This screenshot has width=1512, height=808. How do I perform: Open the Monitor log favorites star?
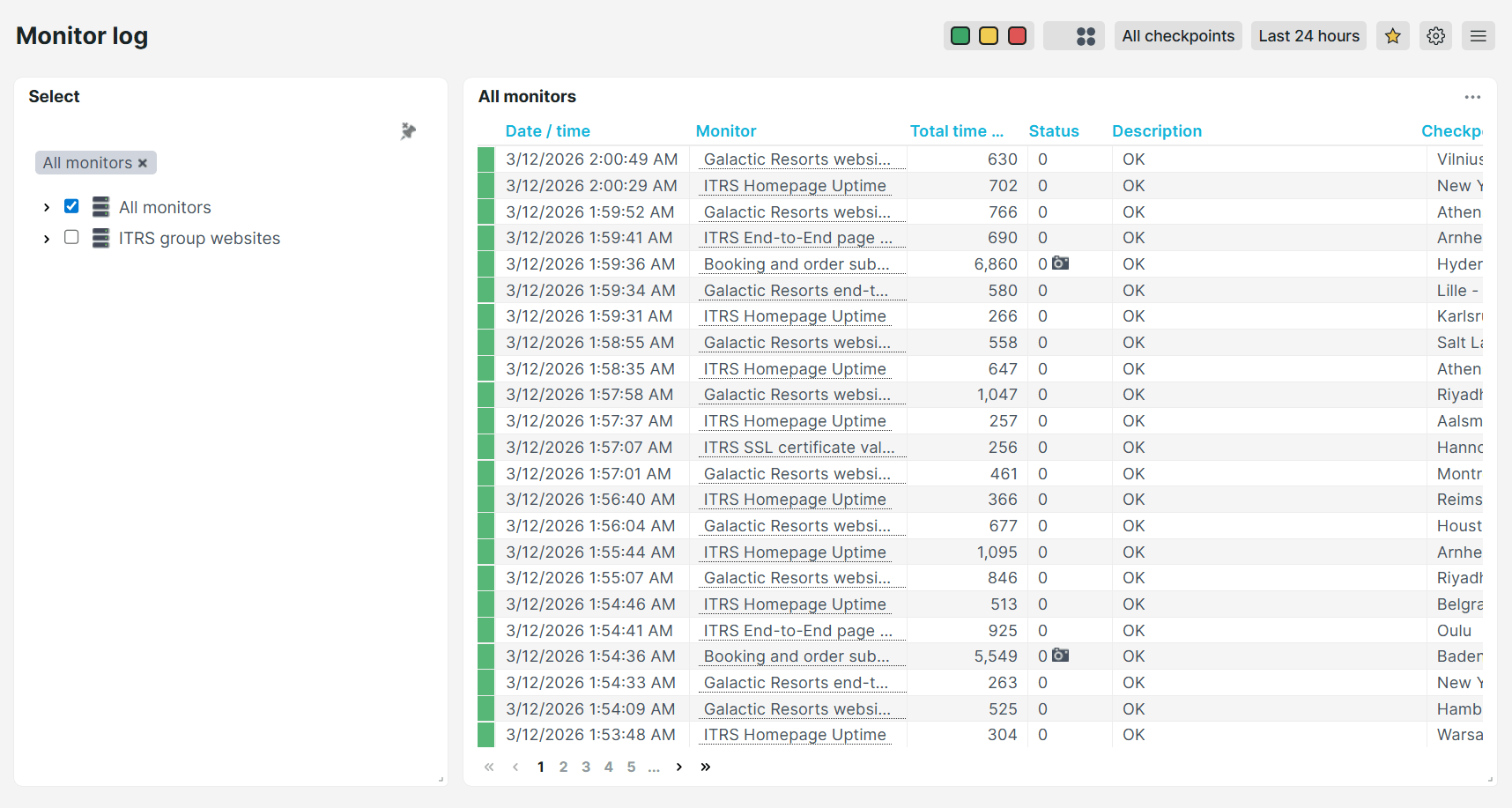tap(1393, 35)
